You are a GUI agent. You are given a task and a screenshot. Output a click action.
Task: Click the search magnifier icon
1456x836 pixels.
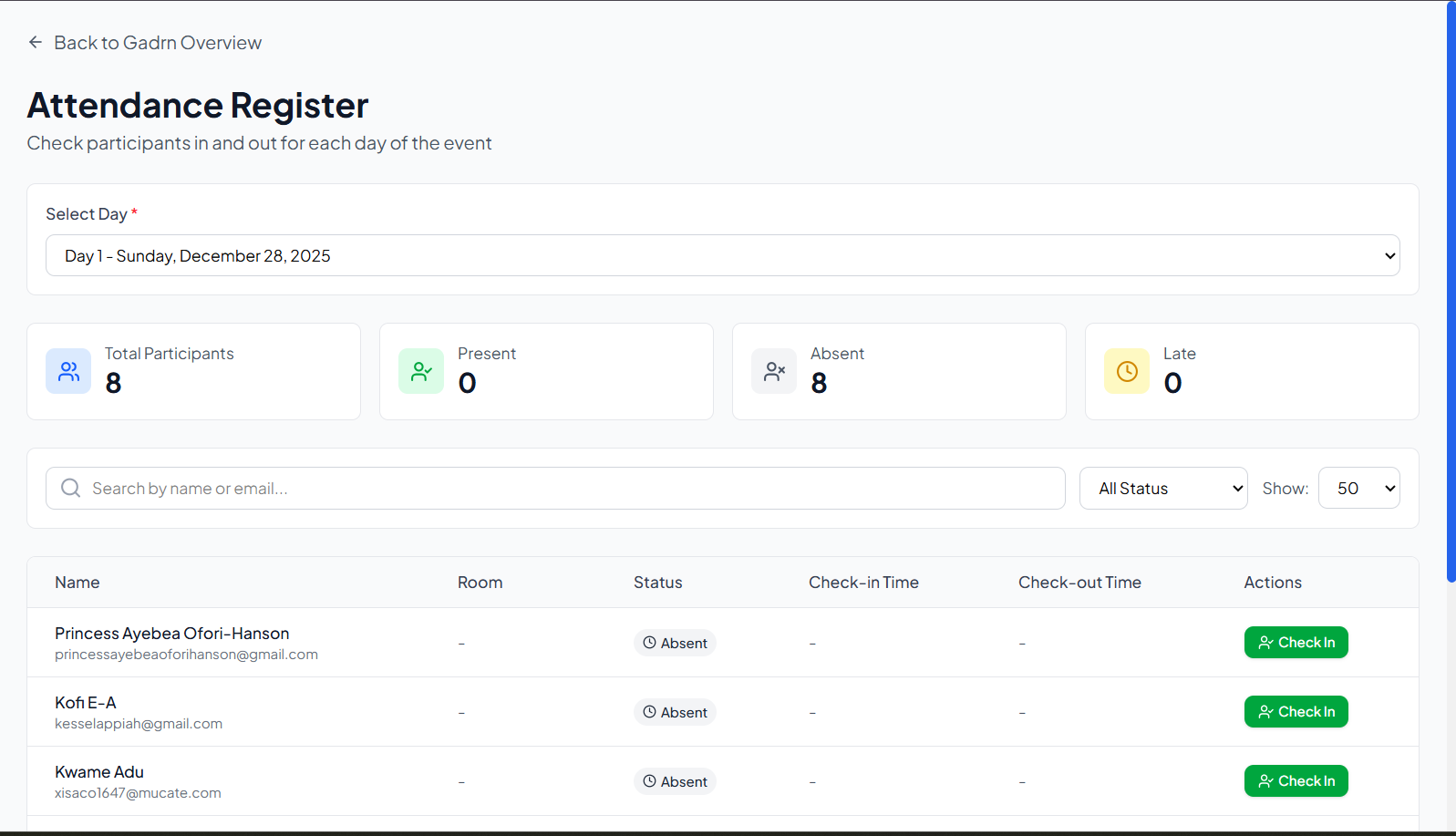pyautogui.click(x=70, y=488)
